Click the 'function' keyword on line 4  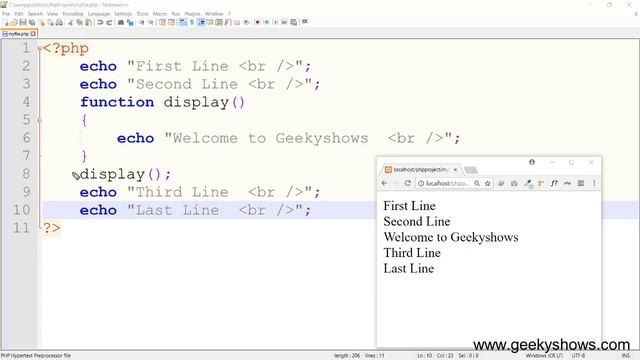(117, 102)
